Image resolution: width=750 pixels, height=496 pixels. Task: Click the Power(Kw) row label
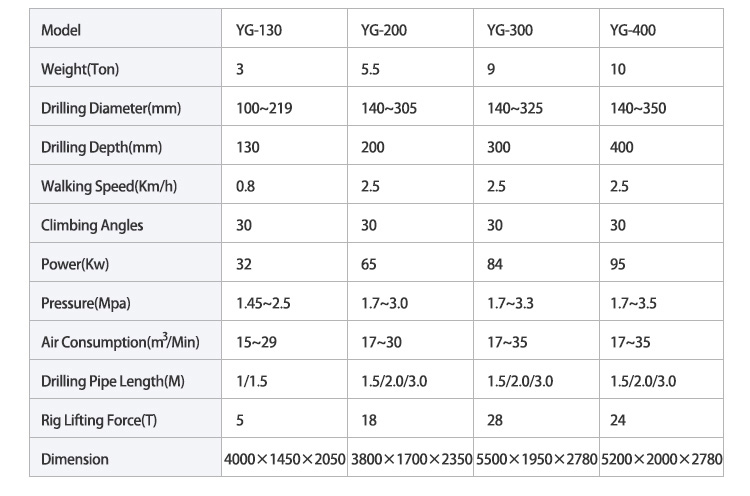(x=74, y=264)
